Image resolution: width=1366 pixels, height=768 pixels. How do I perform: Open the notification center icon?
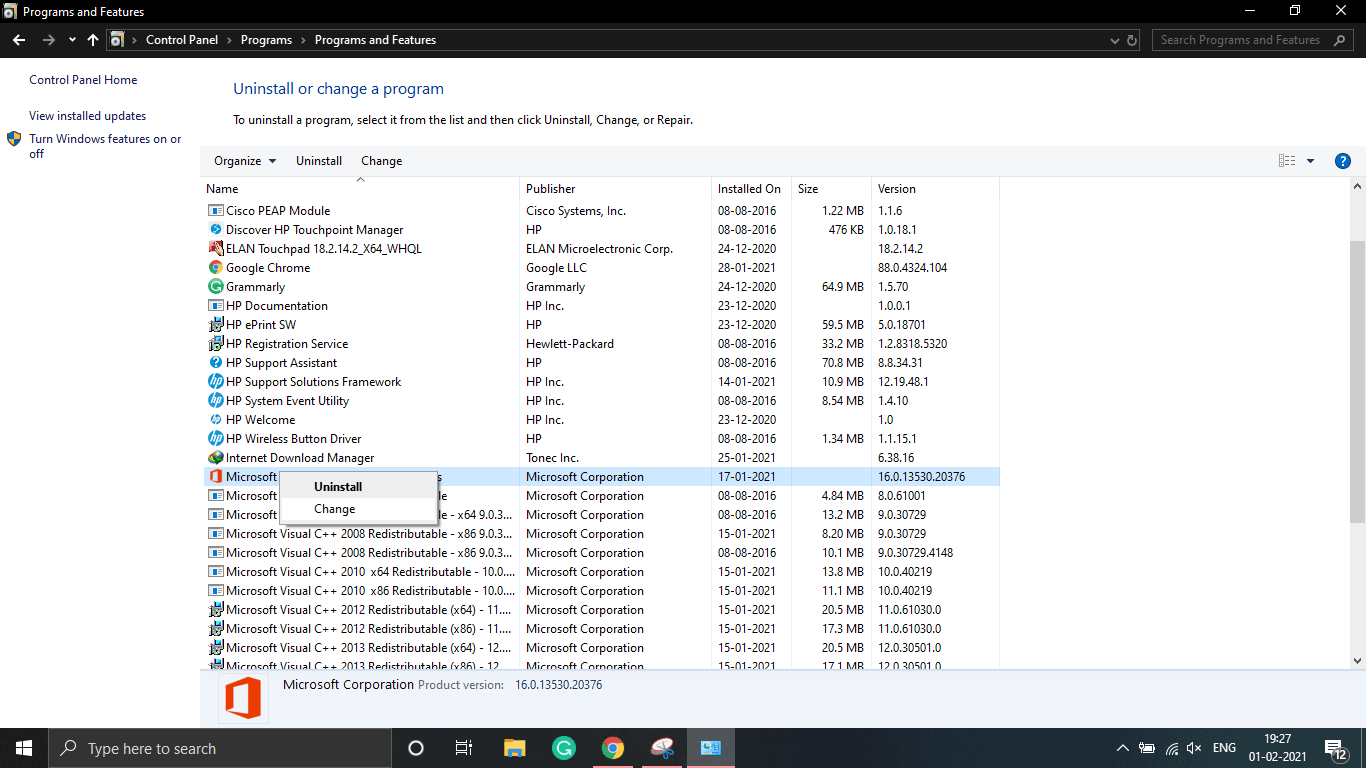tap(1335, 749)
